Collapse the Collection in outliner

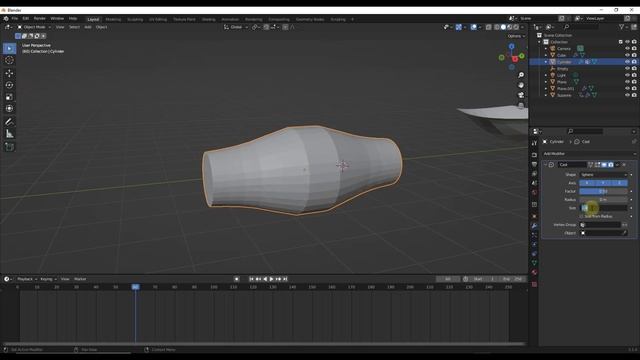540,42
